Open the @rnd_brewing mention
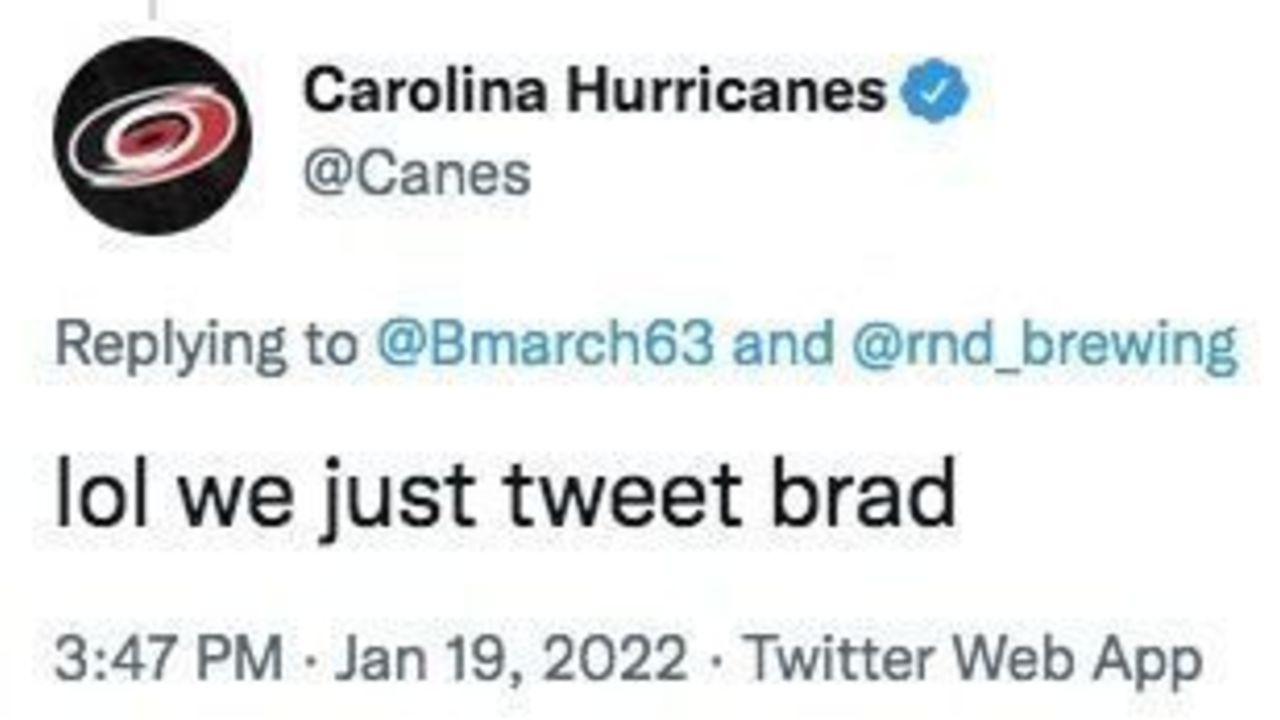This screenshot has height=720, width=1280. [1043, 345]
